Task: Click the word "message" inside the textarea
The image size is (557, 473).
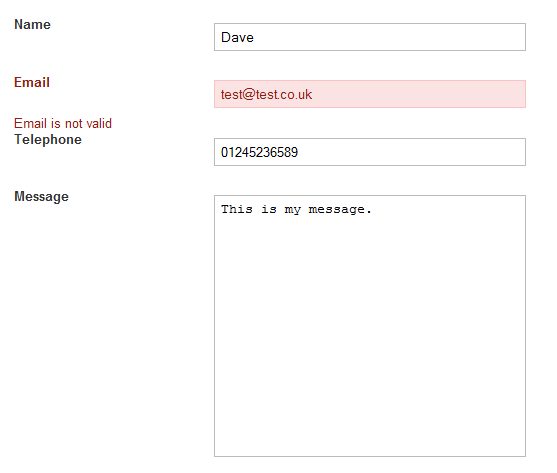Action: click(x=337, y=210)
